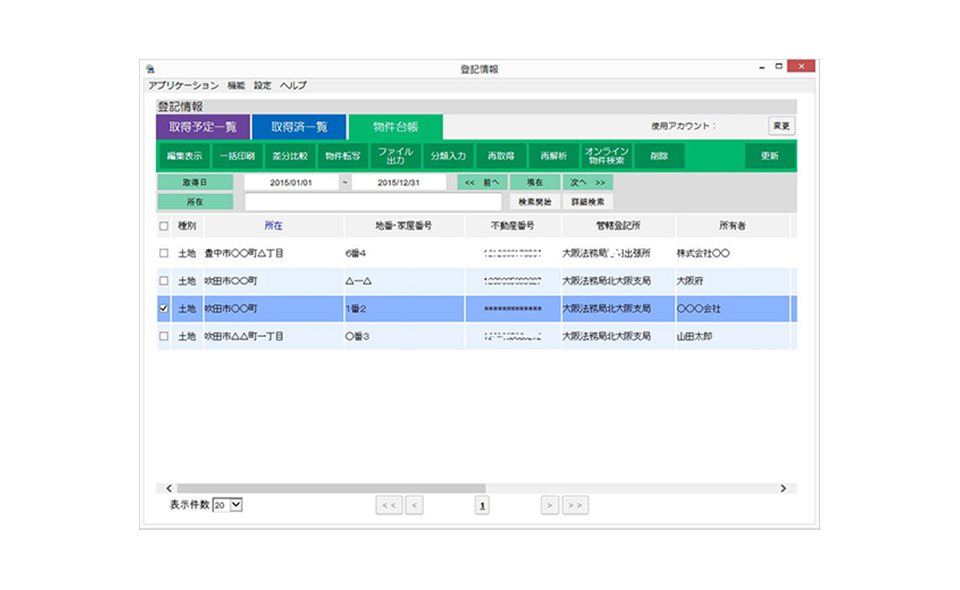Open the 表示件数 dropdown
This screenshot has width=960, height=590.
[x=236, y=505]
